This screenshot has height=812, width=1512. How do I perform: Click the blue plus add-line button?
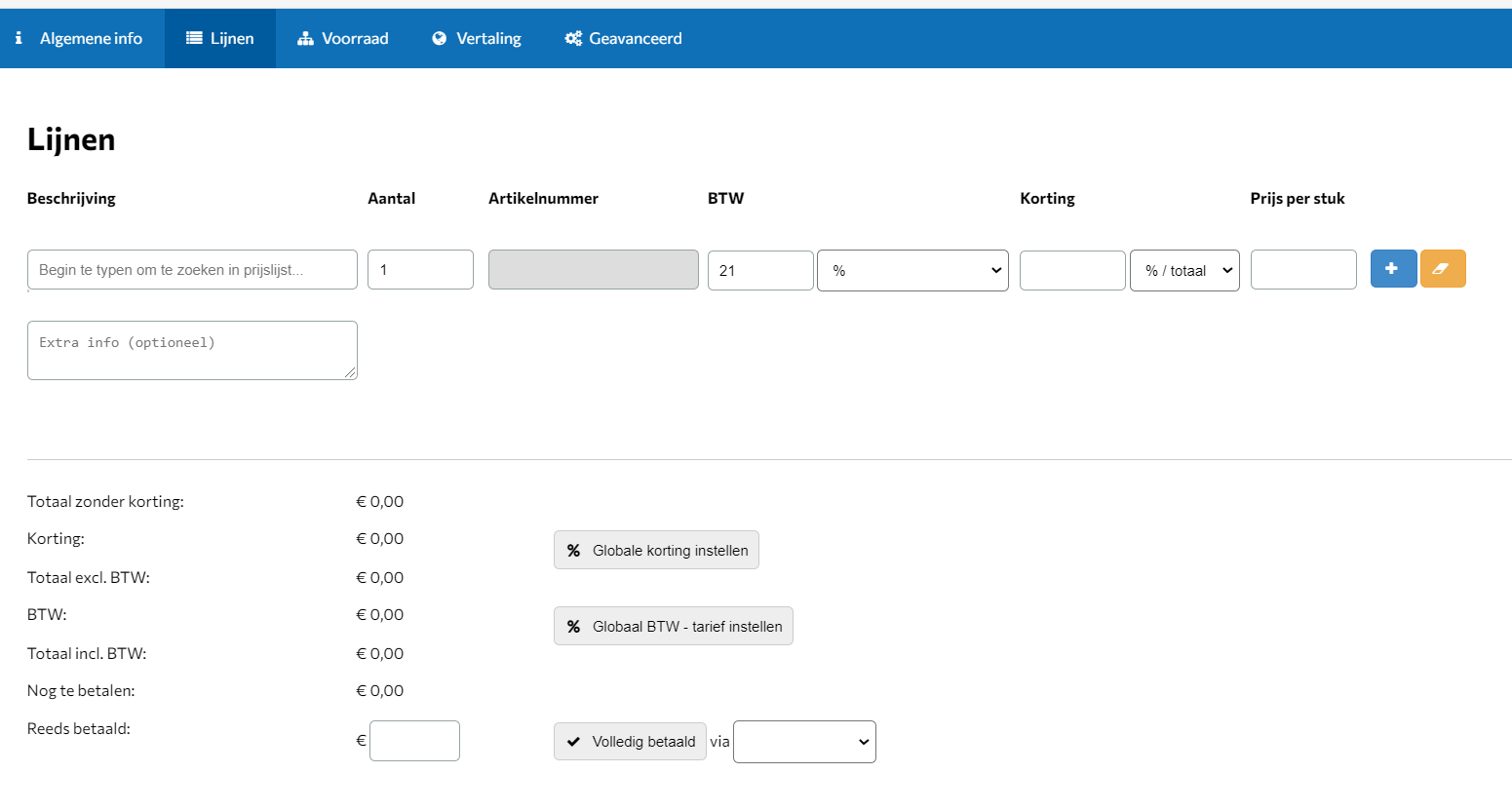[1393, 269]
